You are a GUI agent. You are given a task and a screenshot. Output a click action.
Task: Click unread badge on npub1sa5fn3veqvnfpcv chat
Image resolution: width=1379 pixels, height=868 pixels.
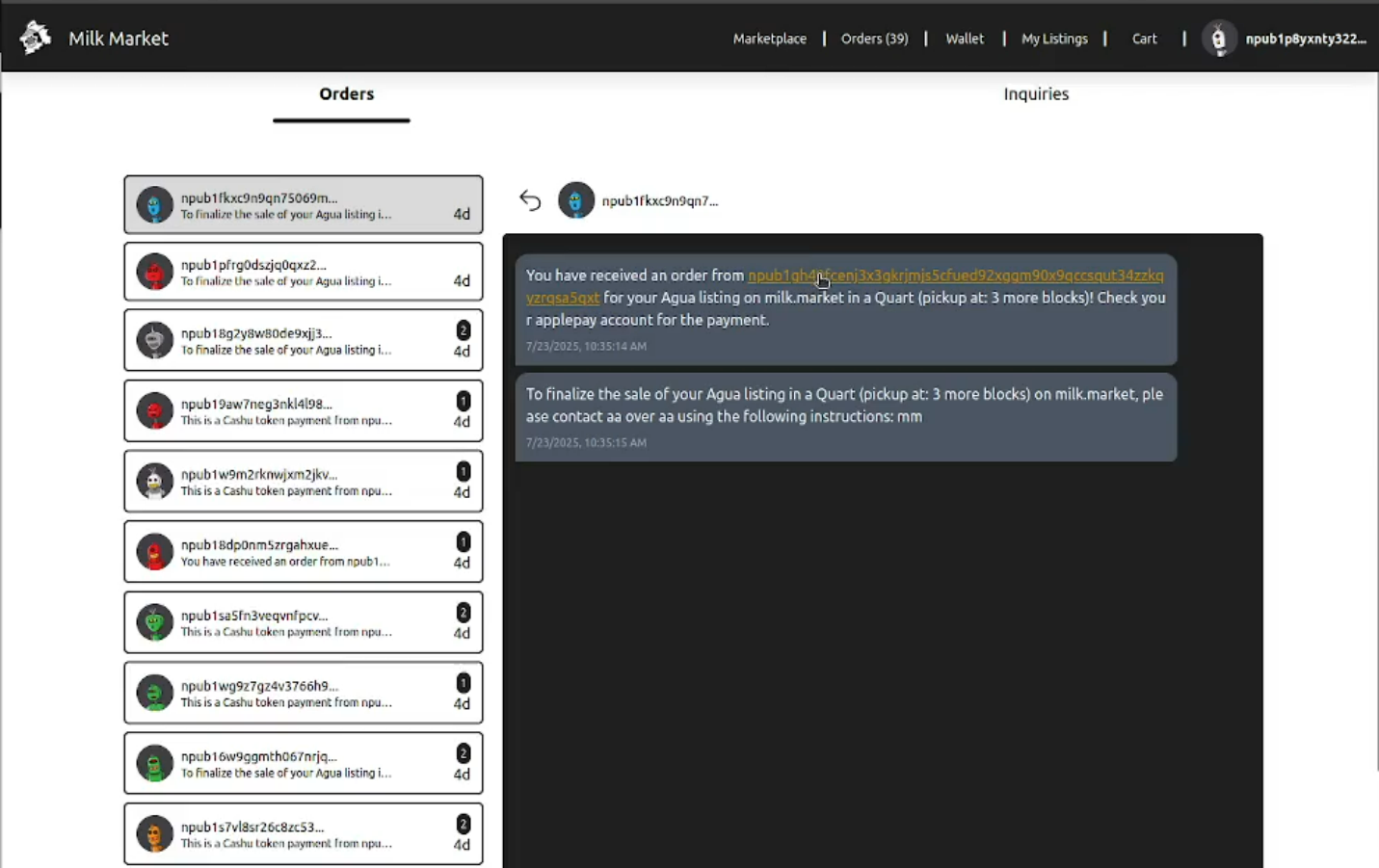click(464, 613)
